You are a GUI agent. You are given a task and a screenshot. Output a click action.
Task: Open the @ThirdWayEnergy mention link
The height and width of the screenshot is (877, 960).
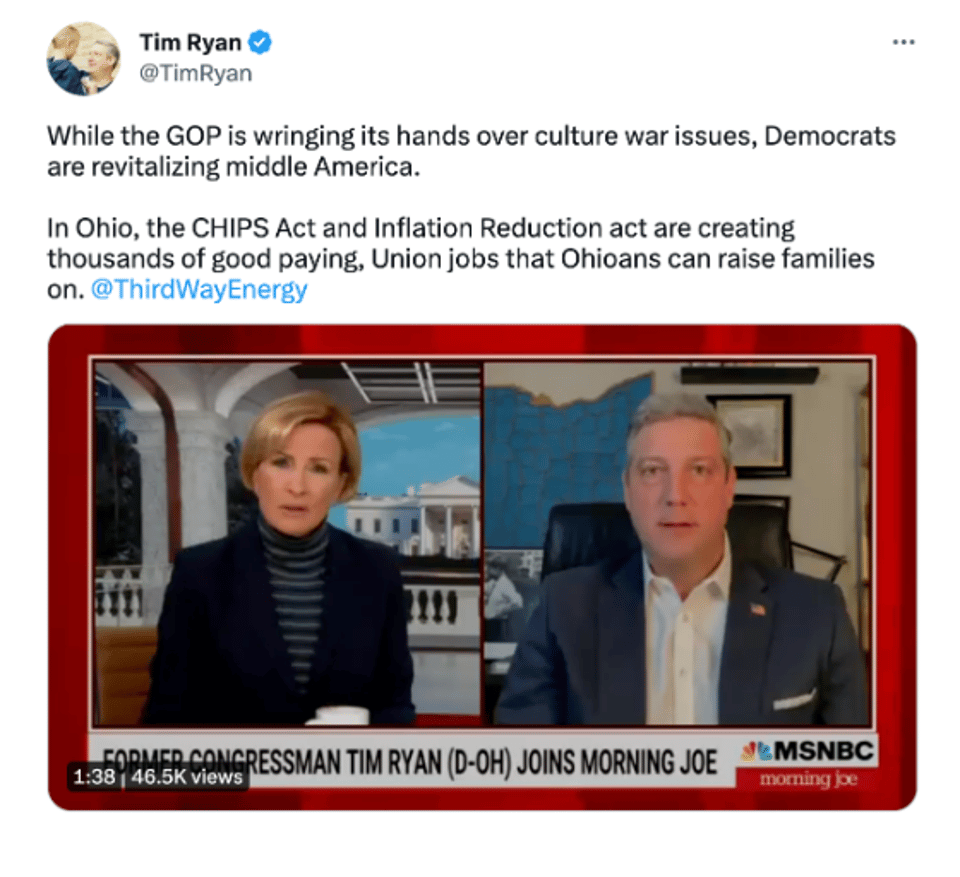[x=199, y=289]
